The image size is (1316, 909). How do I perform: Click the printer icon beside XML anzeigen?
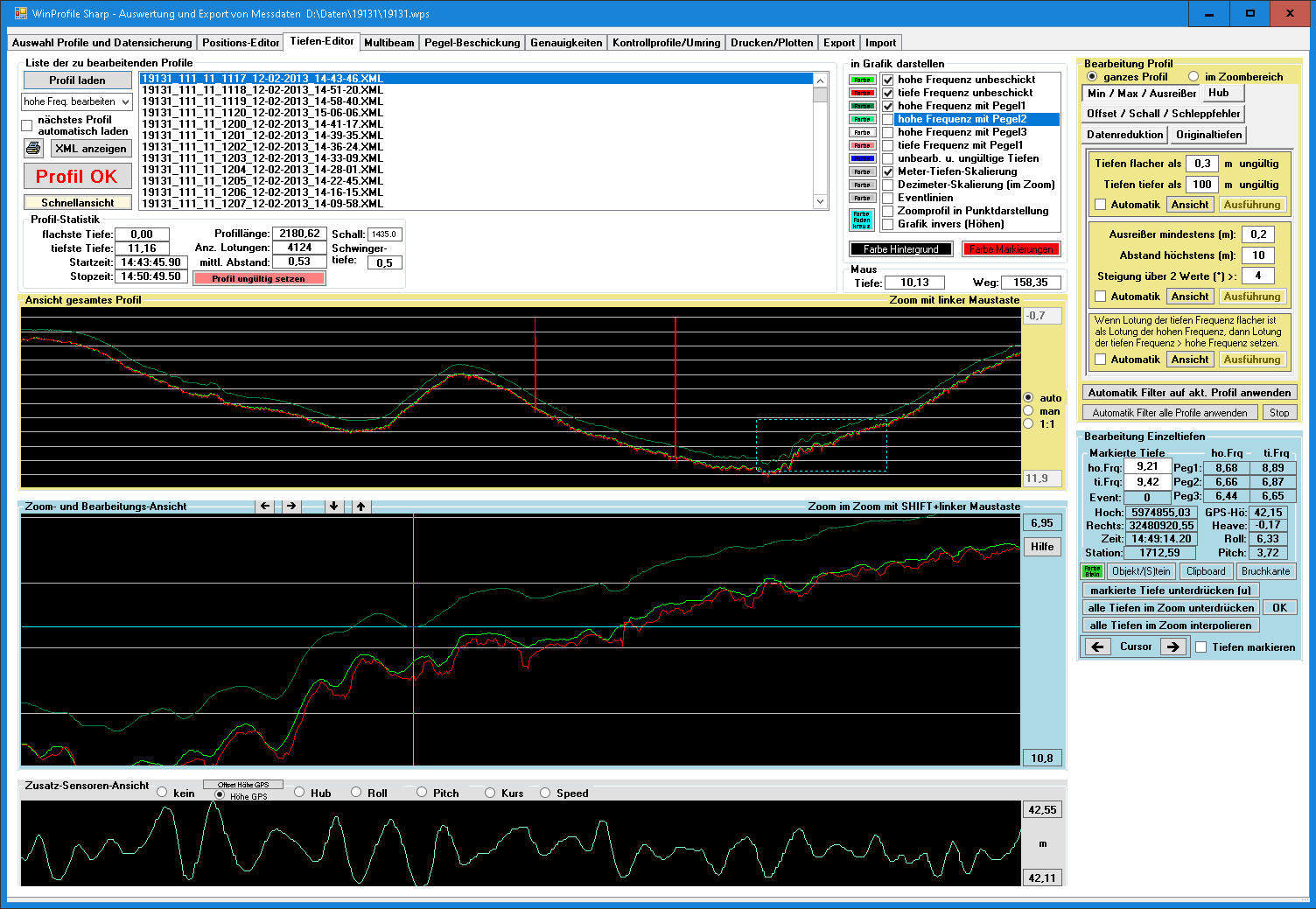33,148
